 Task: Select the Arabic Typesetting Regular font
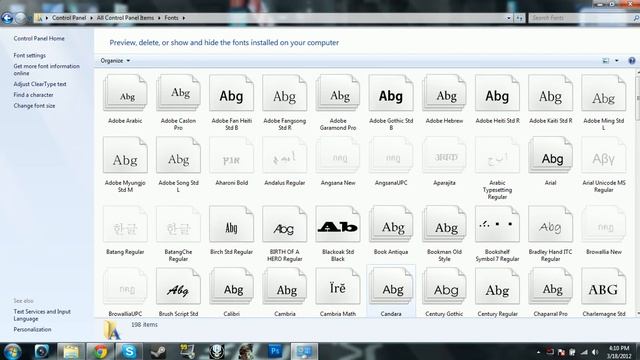[497, 155]
